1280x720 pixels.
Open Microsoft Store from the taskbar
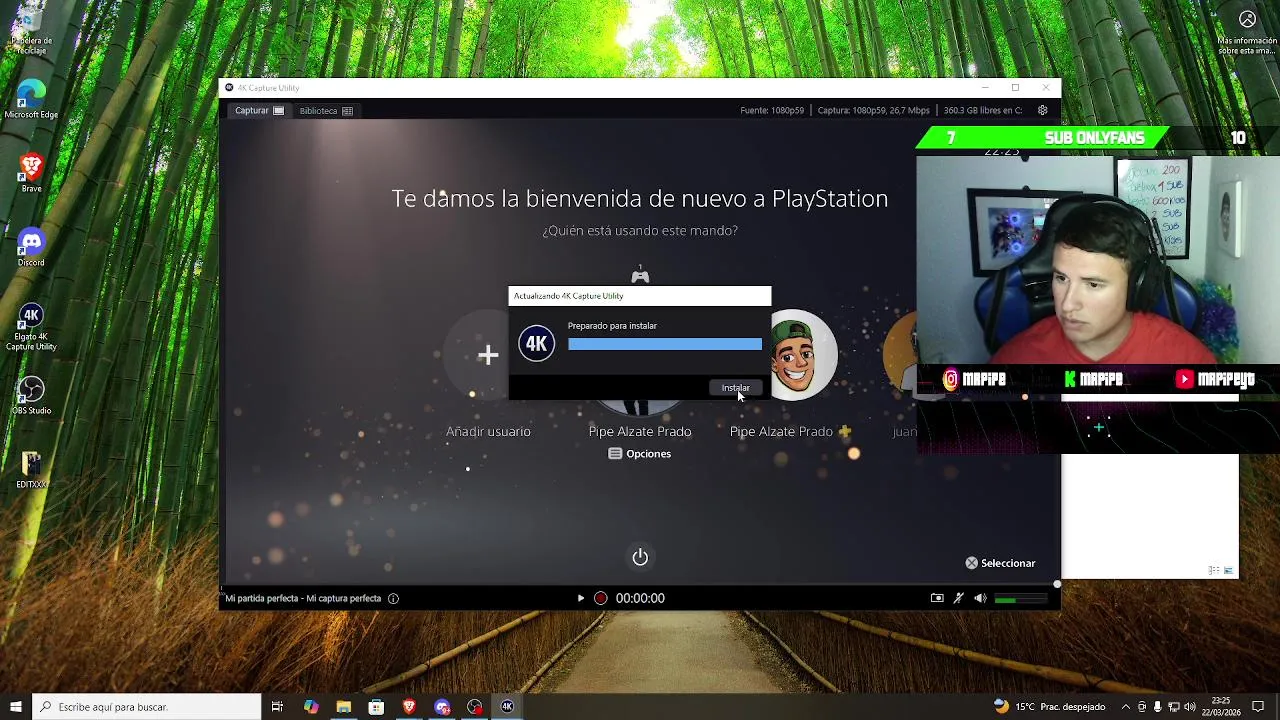click(x=376, y=707)
